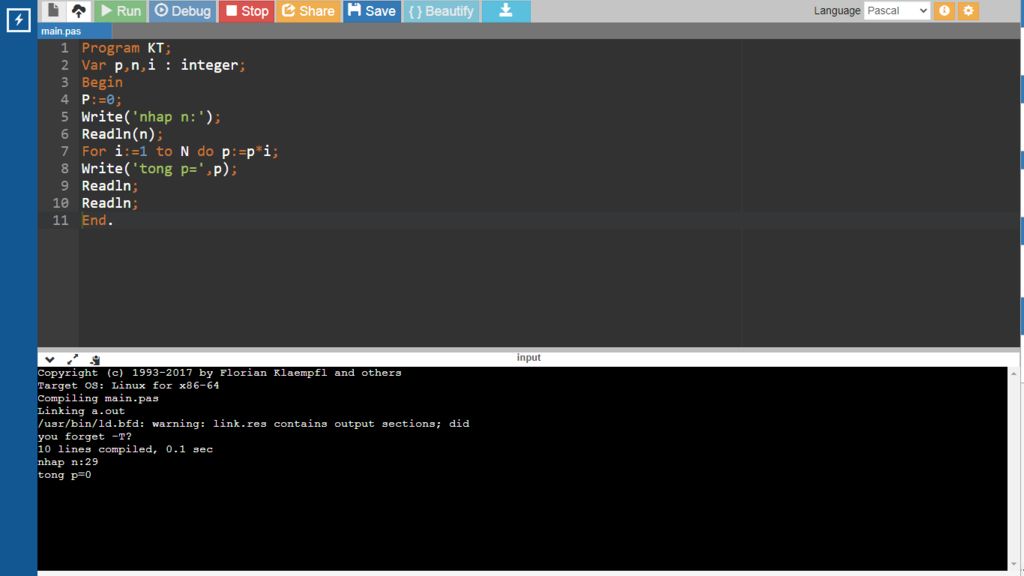
Task: Share the code via Share button
Action: [308, 10]
